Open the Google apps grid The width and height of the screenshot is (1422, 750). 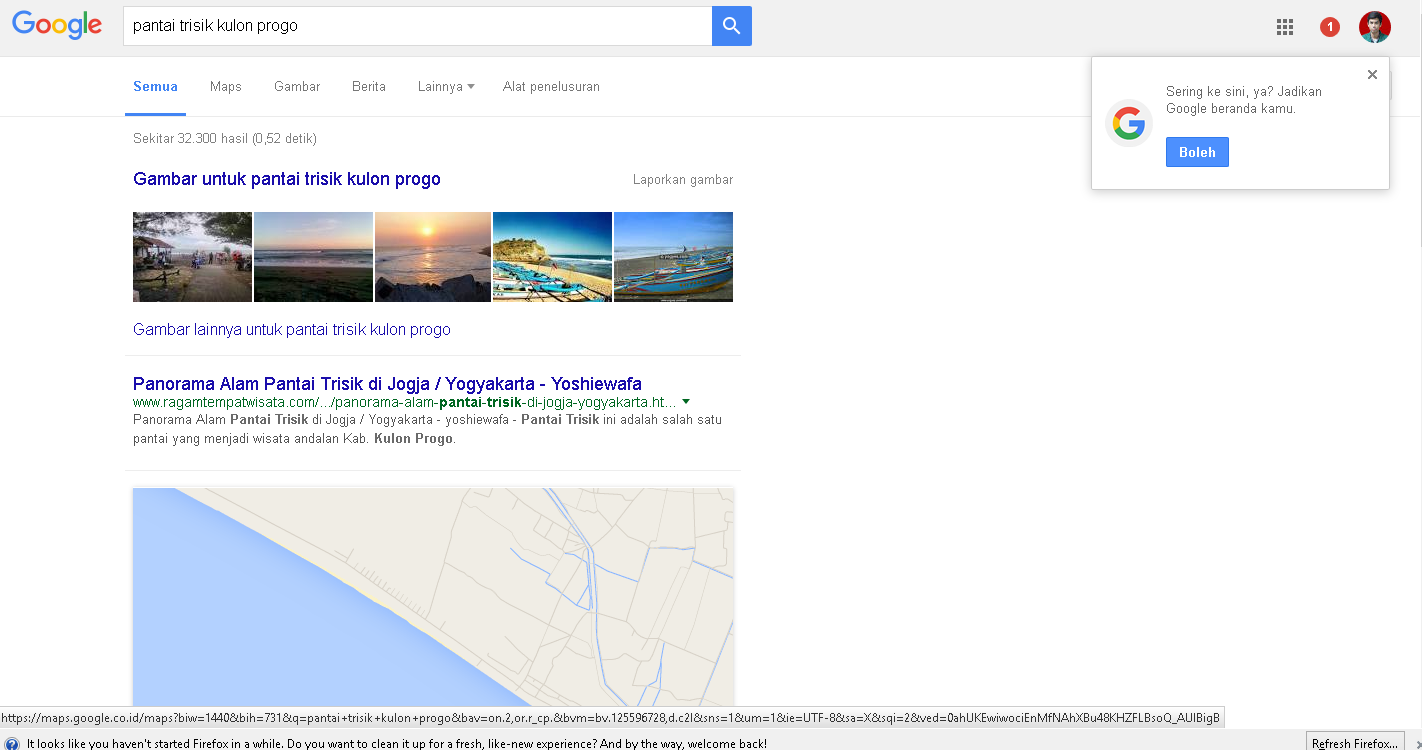pyautogui.click(x=1285, y=26)
